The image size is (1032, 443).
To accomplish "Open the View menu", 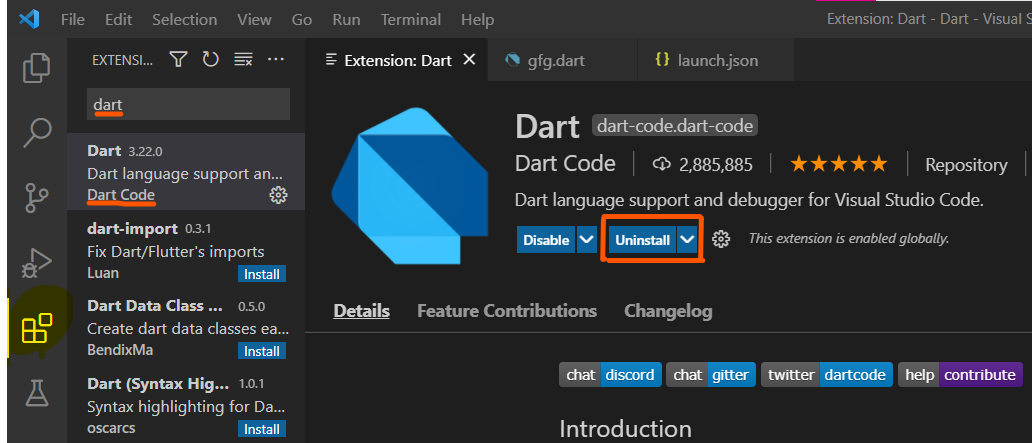I will click(255, 20).
